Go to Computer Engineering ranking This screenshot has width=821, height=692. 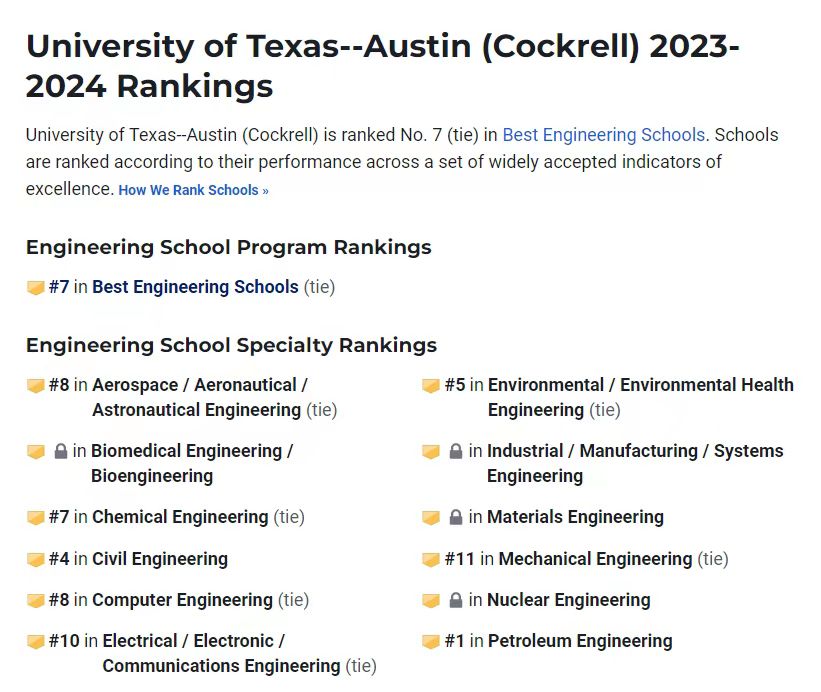182,600
